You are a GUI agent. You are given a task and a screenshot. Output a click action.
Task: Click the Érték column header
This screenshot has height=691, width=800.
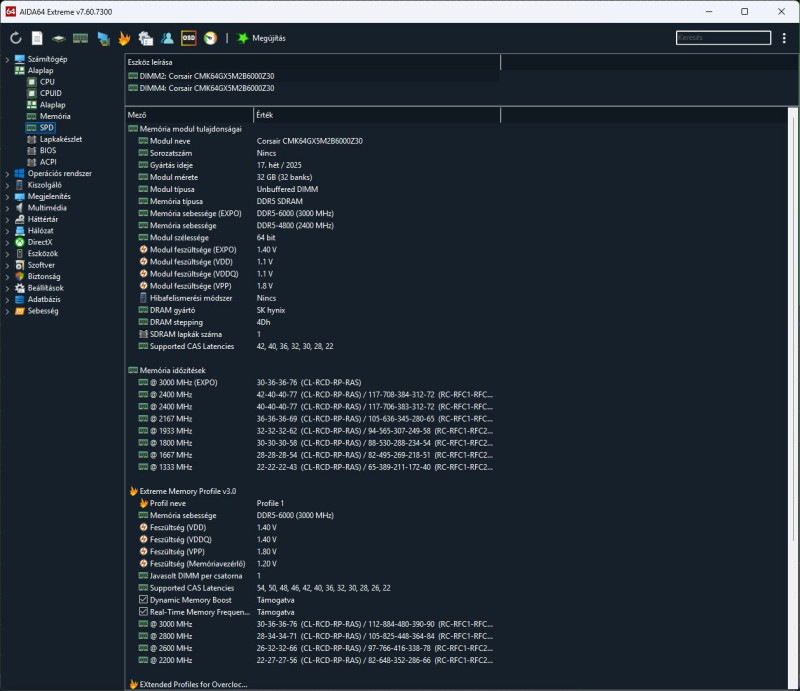377,115
